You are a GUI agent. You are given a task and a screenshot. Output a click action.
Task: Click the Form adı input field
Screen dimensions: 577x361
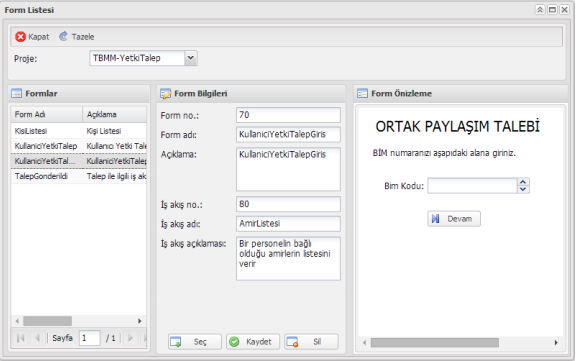point(288,135)
